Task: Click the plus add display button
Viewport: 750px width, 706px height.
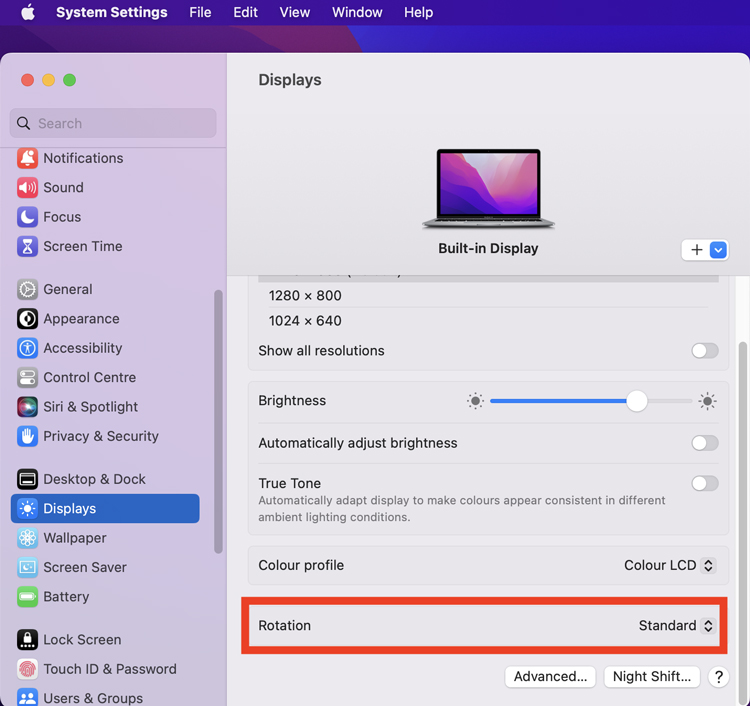Action: pos(696,250)
